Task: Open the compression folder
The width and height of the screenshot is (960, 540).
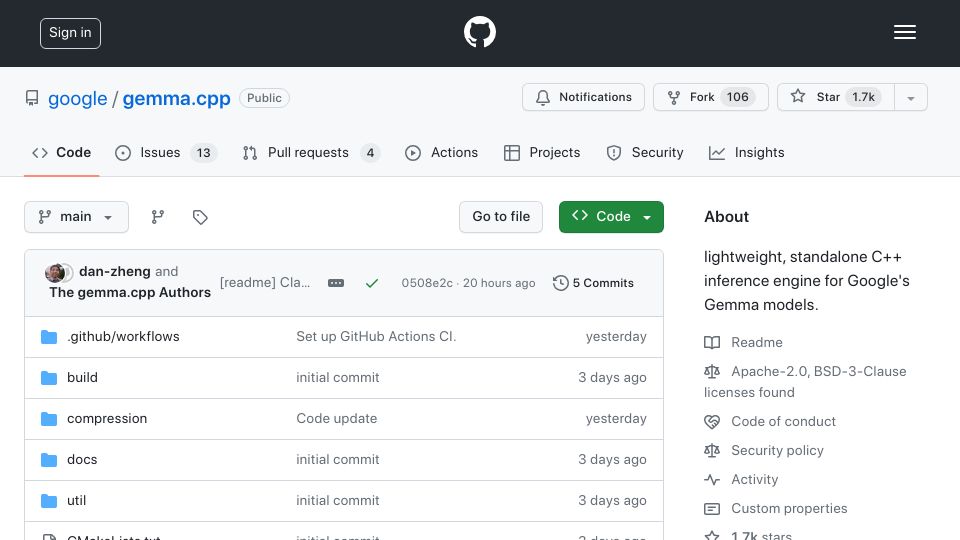Action: 107,419
